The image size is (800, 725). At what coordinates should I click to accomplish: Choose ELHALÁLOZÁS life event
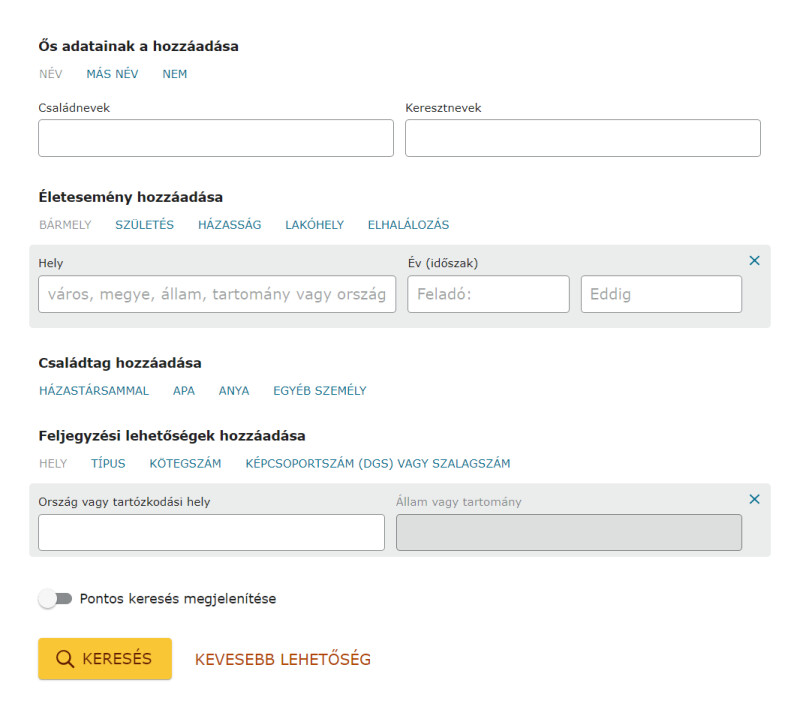tap(408, 225)
